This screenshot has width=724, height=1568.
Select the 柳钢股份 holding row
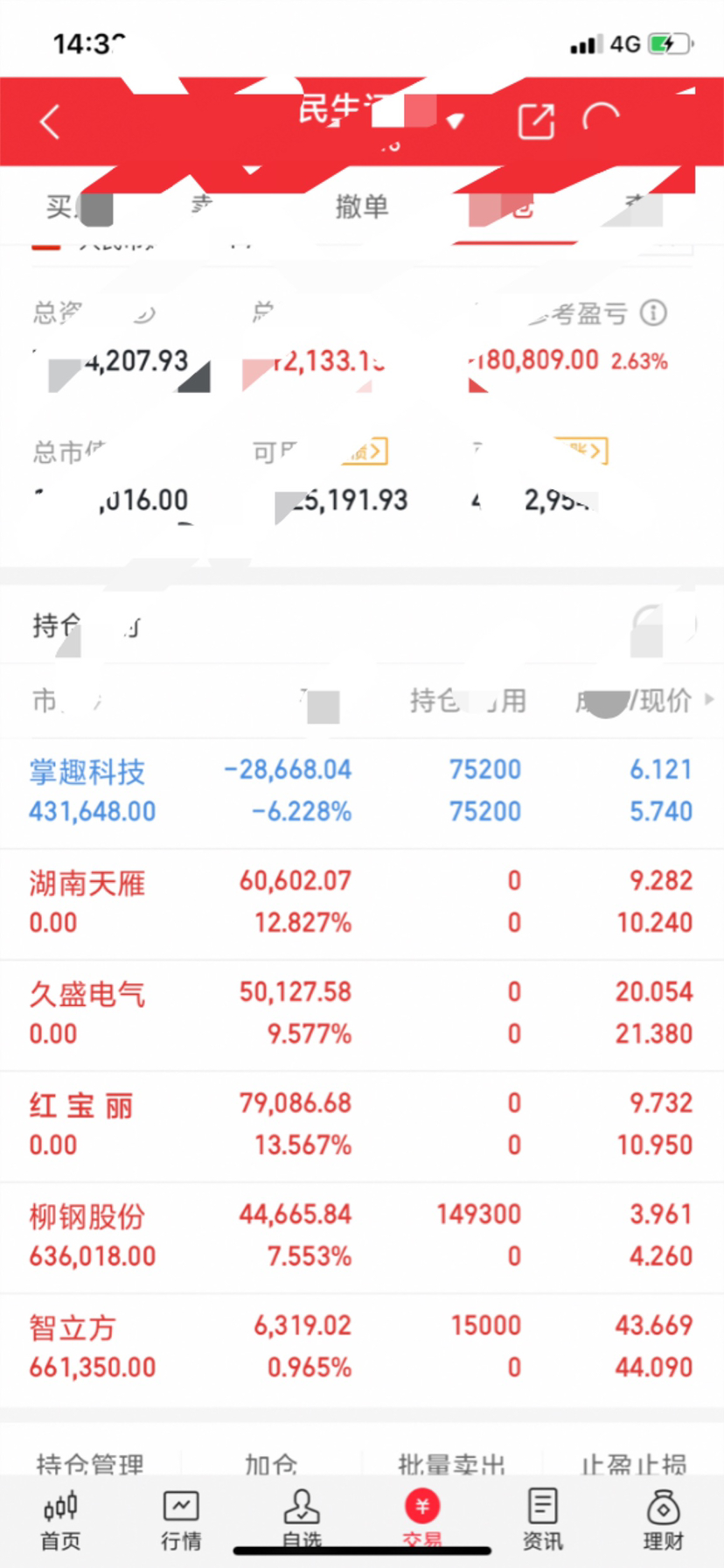(362, 1236)
